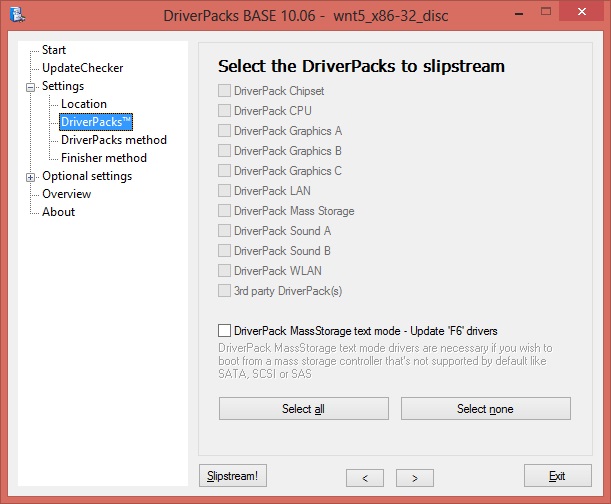Image resolution: width=611 pixels, height=504 pixels.
Task: Toggle DriverPack Graphics C checkbox
Action: [224, 171]
